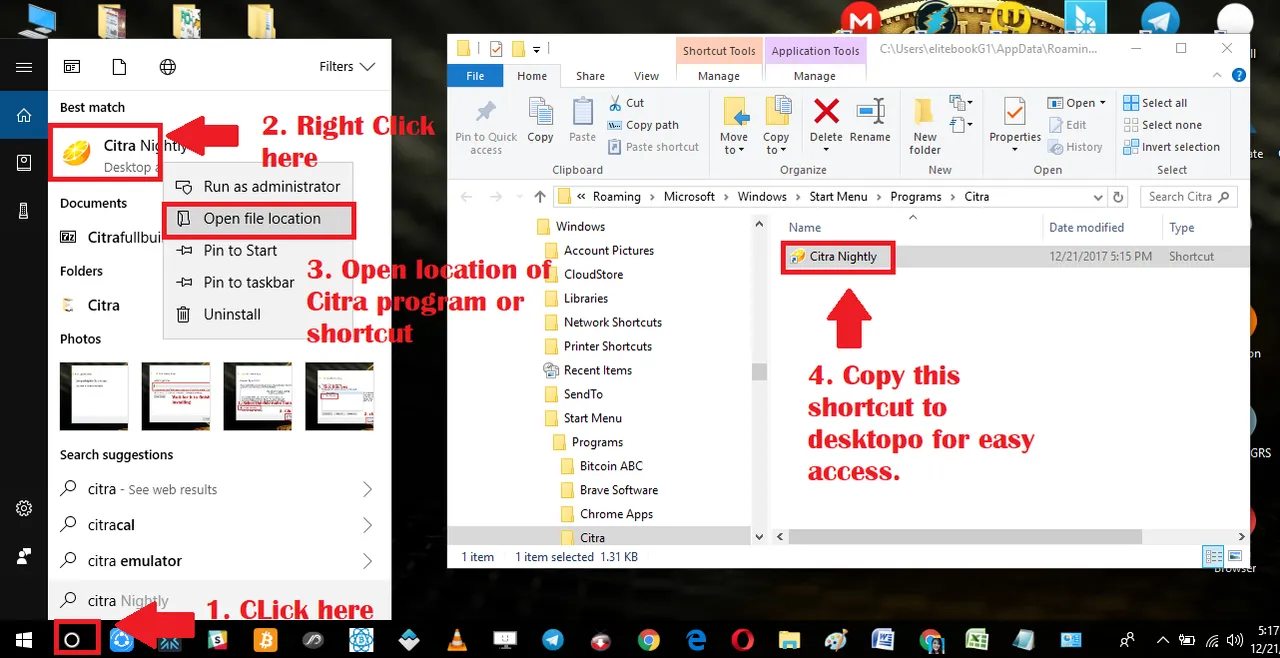Viewport: 1280px width, 658px height.
Task: Click Start Menu in the breadcrumb path
Action: (839, 197)
